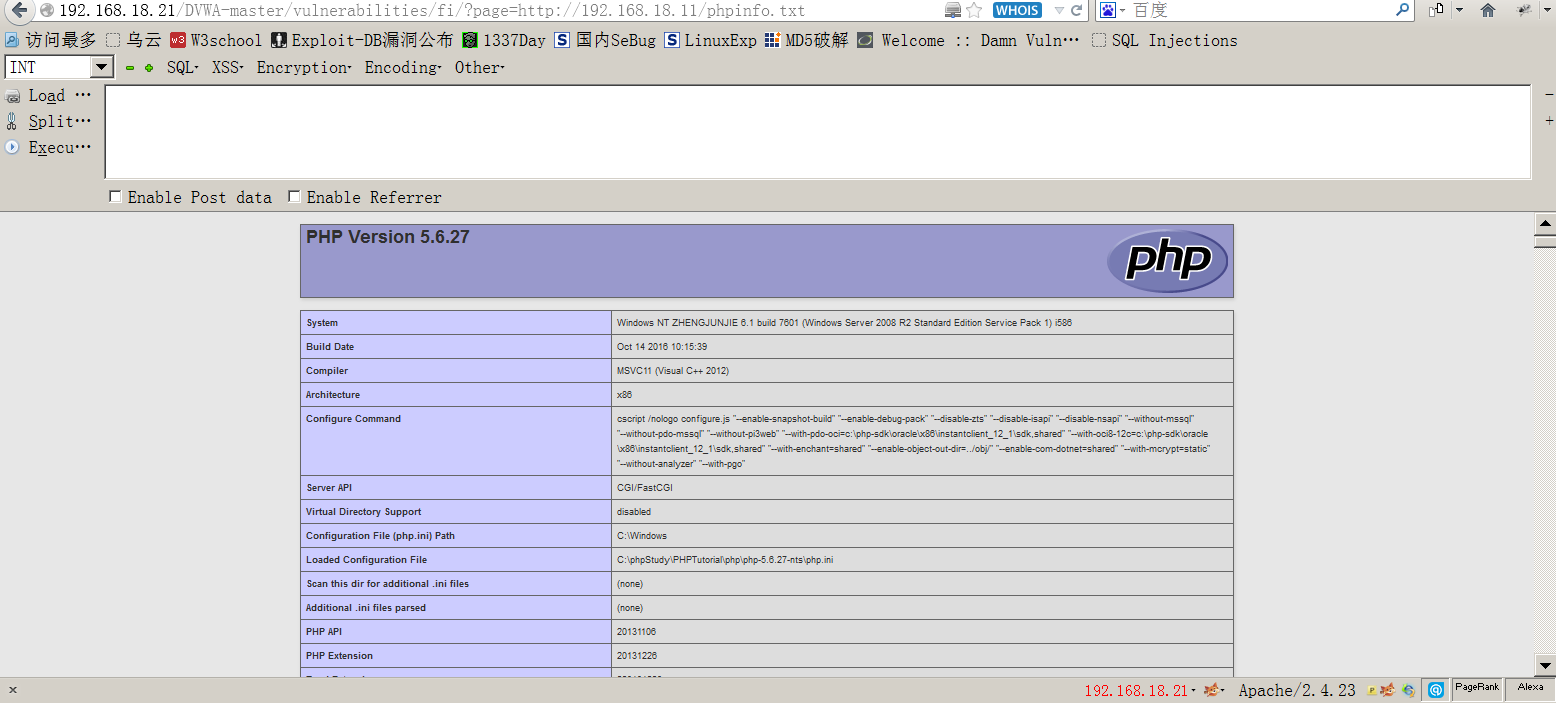Shrink HackBar text area with minus button

pos(1549,95)
